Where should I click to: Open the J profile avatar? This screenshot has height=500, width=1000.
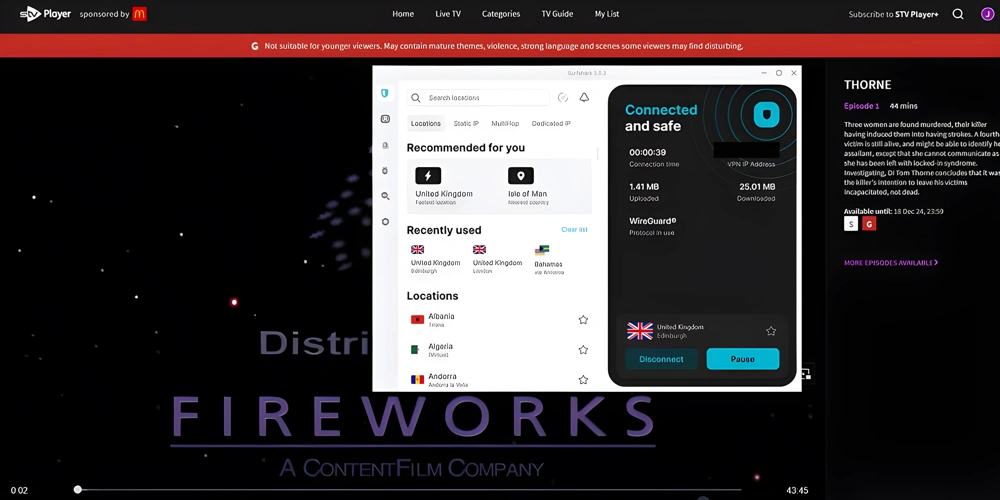[987, 13]
